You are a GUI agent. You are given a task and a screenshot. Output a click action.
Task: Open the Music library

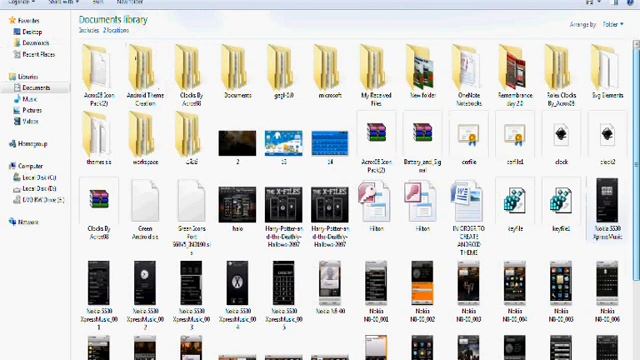[29, 99]
